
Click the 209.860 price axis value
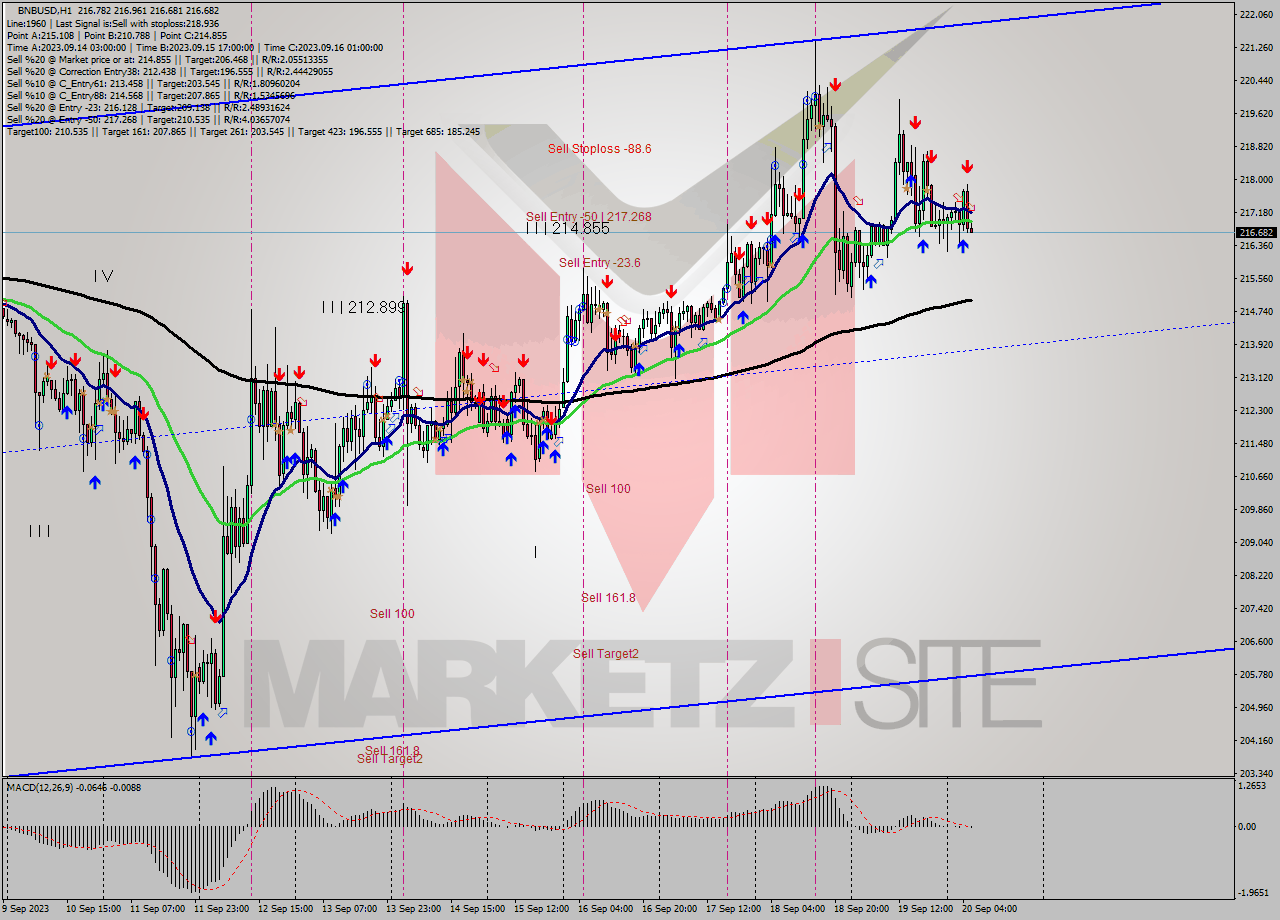point(1255,509)
